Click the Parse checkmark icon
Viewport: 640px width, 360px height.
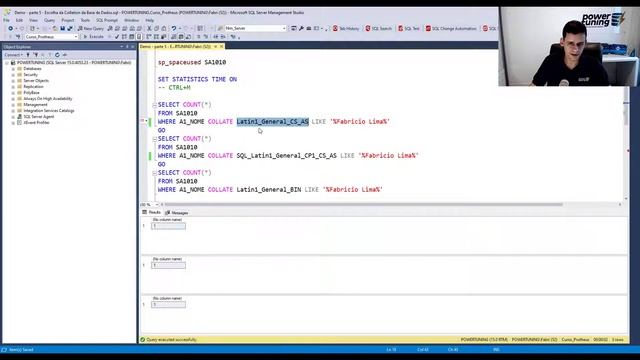coord(117,37)
